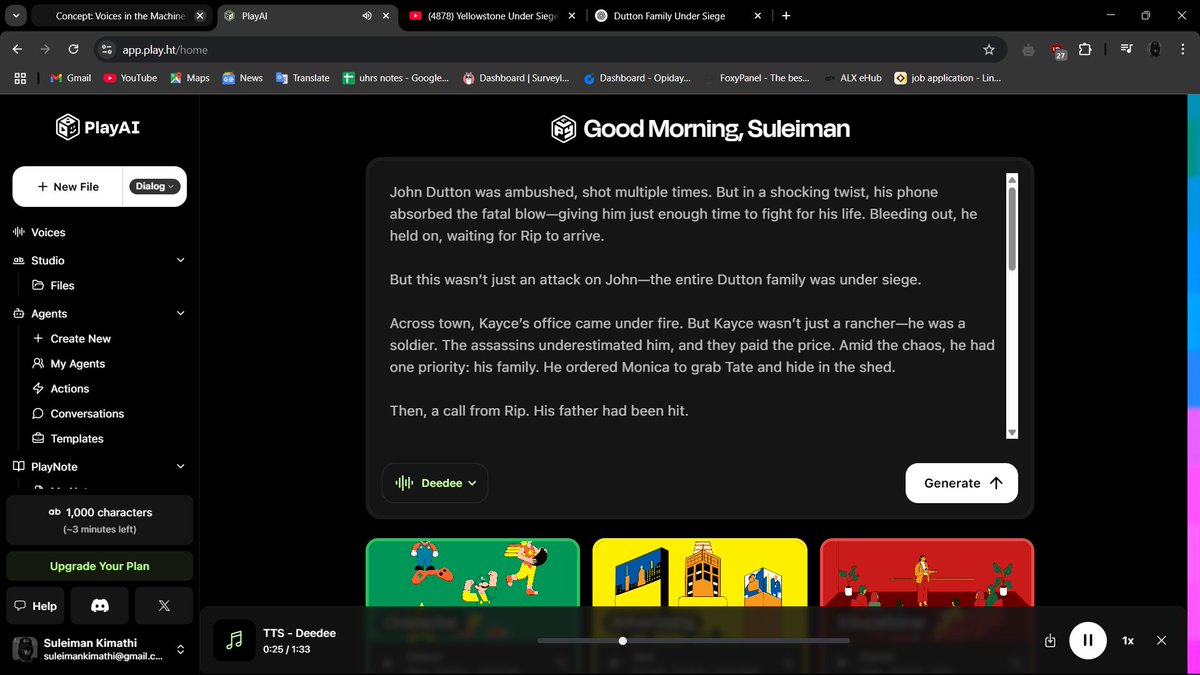
Task: Open the YouTube bookmark
Action: click(130, 78)
